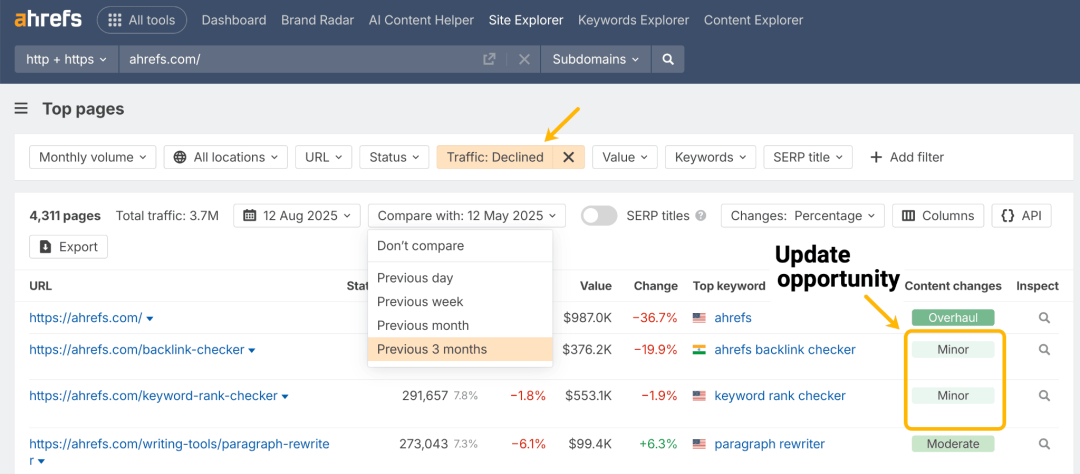This screenshot has width=1080, height=474.
Task: Open the Monthly volume filter
Action: coord(93,157)
